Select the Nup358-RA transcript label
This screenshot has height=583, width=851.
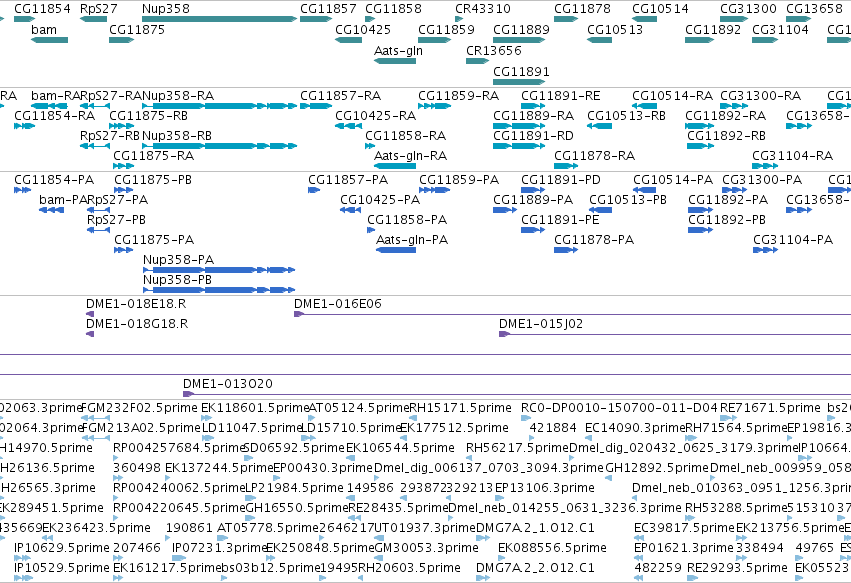pyautogui.click(x=177, y=96)
